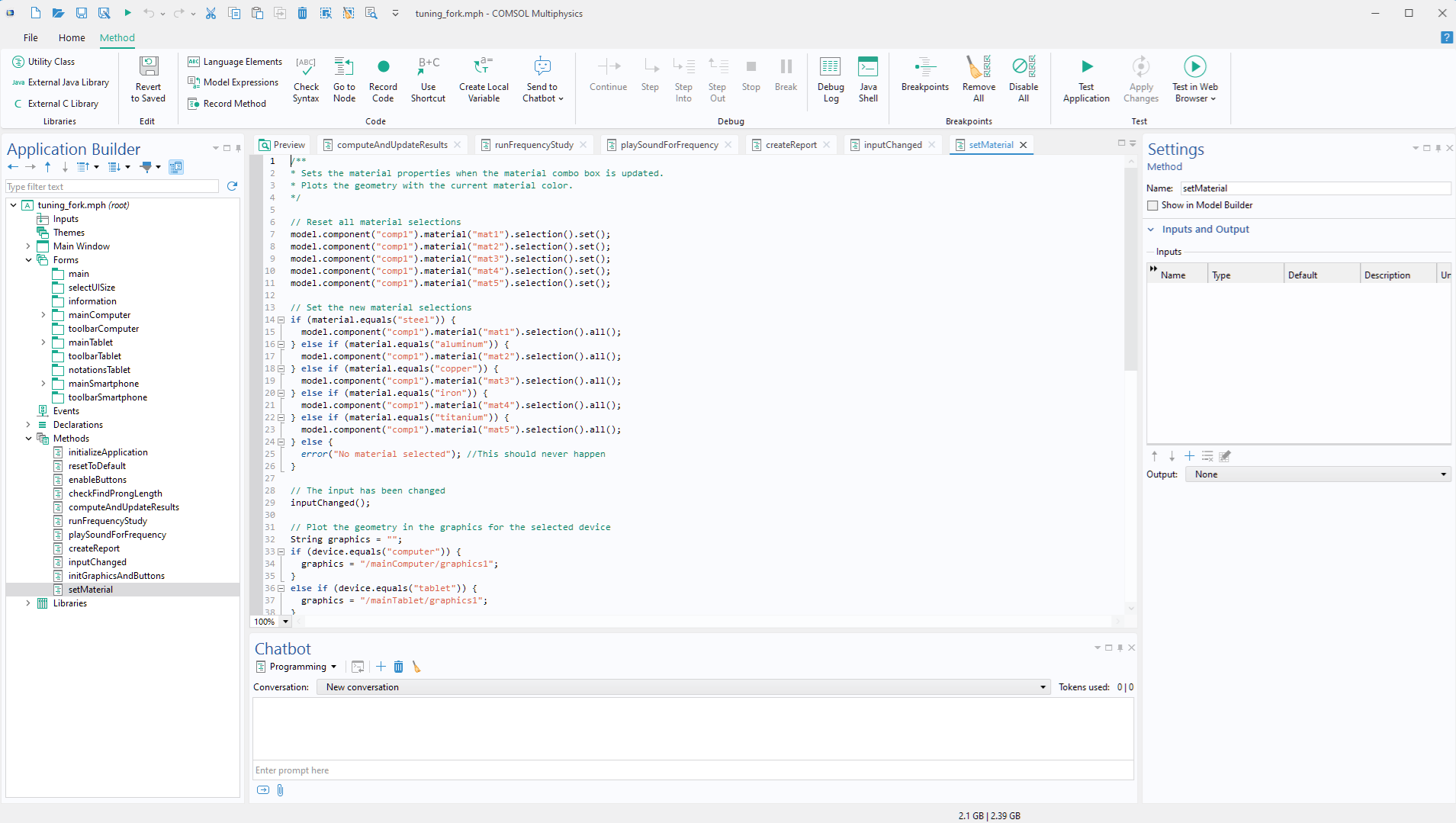This screenshot has width=1456, height=823.
Task: Open the Home ribbon tab
Action: 72,37
